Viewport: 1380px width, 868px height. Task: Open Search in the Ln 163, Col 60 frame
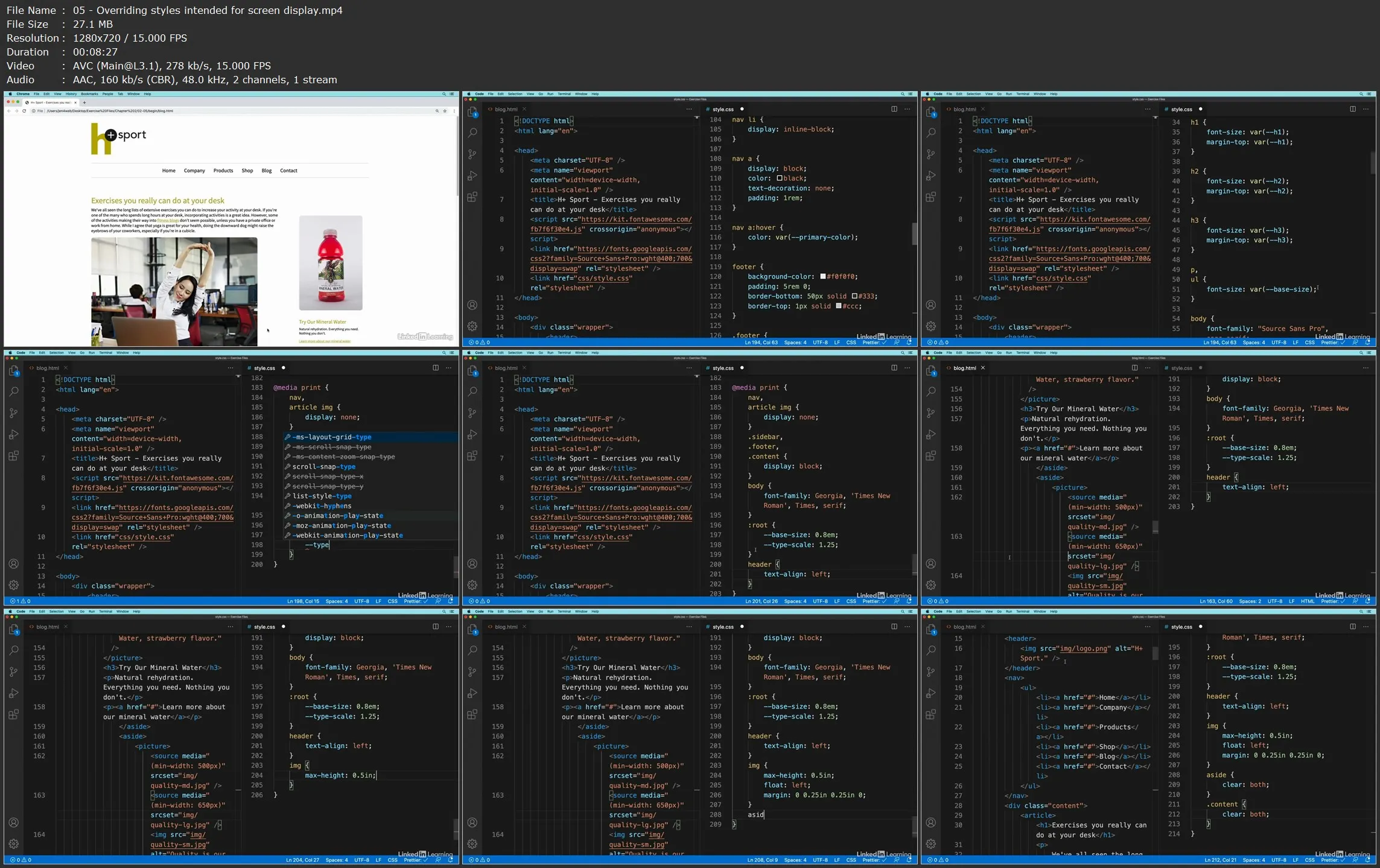click(x=931, y=391)
